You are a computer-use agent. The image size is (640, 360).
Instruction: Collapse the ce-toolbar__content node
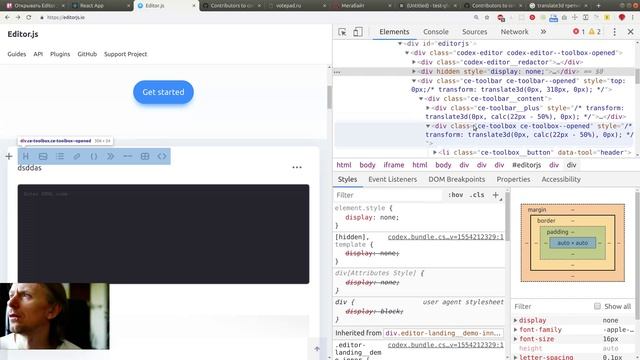coord(421,99)
